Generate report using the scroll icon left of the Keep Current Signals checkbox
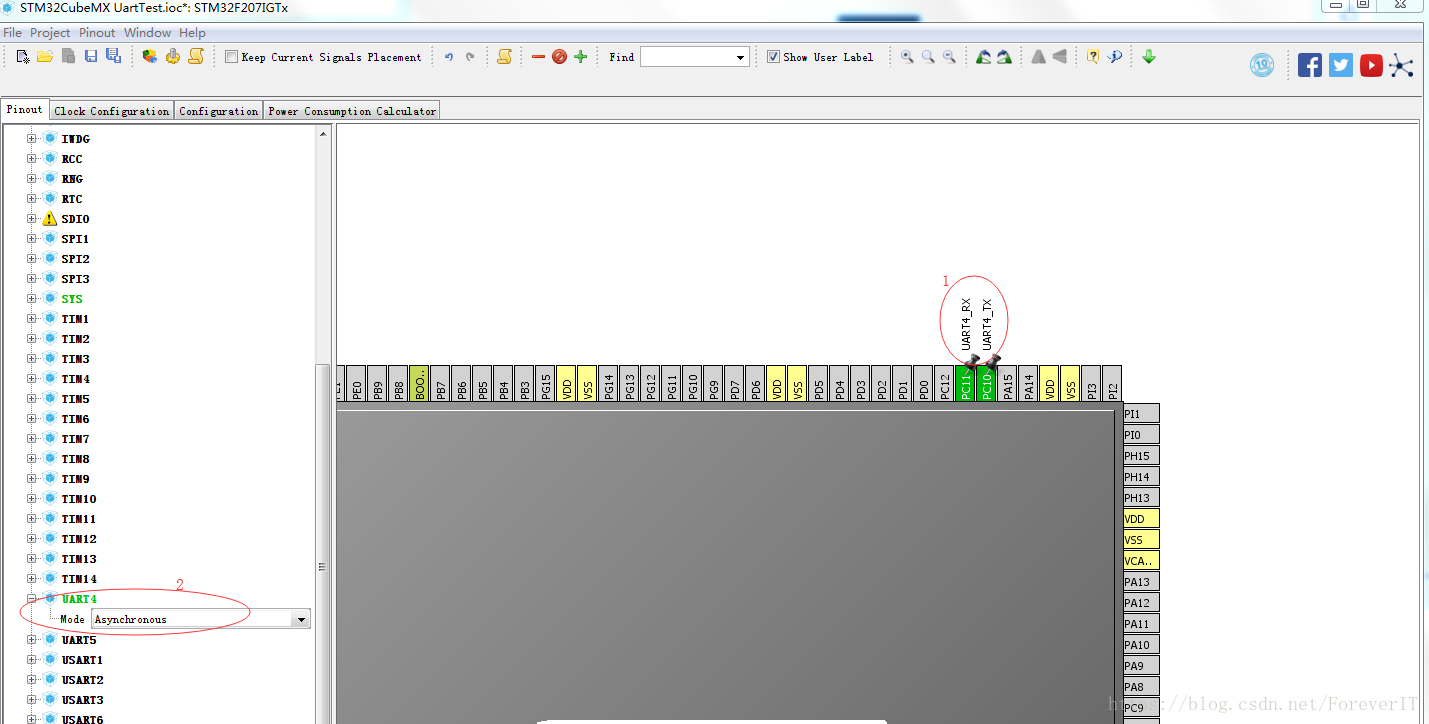The image size is (1429, 724). tap(196, 57)
